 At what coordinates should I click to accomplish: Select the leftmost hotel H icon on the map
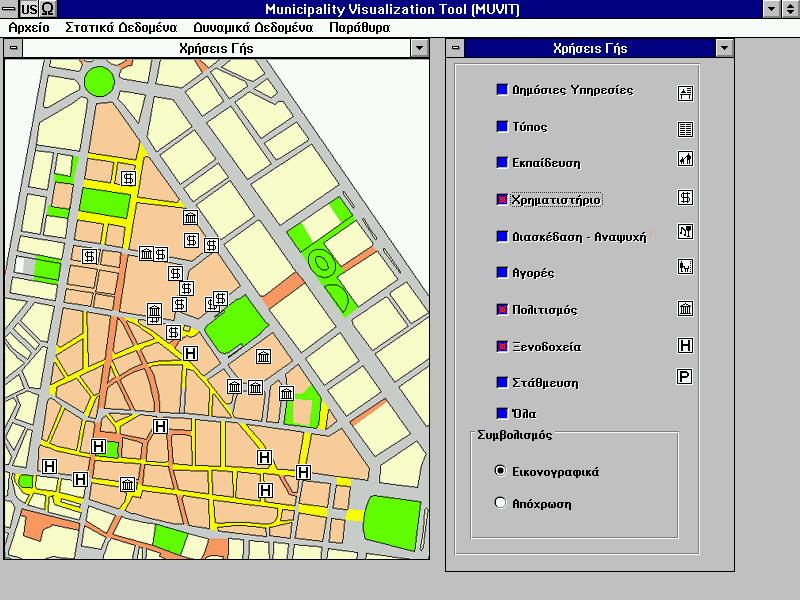click(x=49, y=466)
